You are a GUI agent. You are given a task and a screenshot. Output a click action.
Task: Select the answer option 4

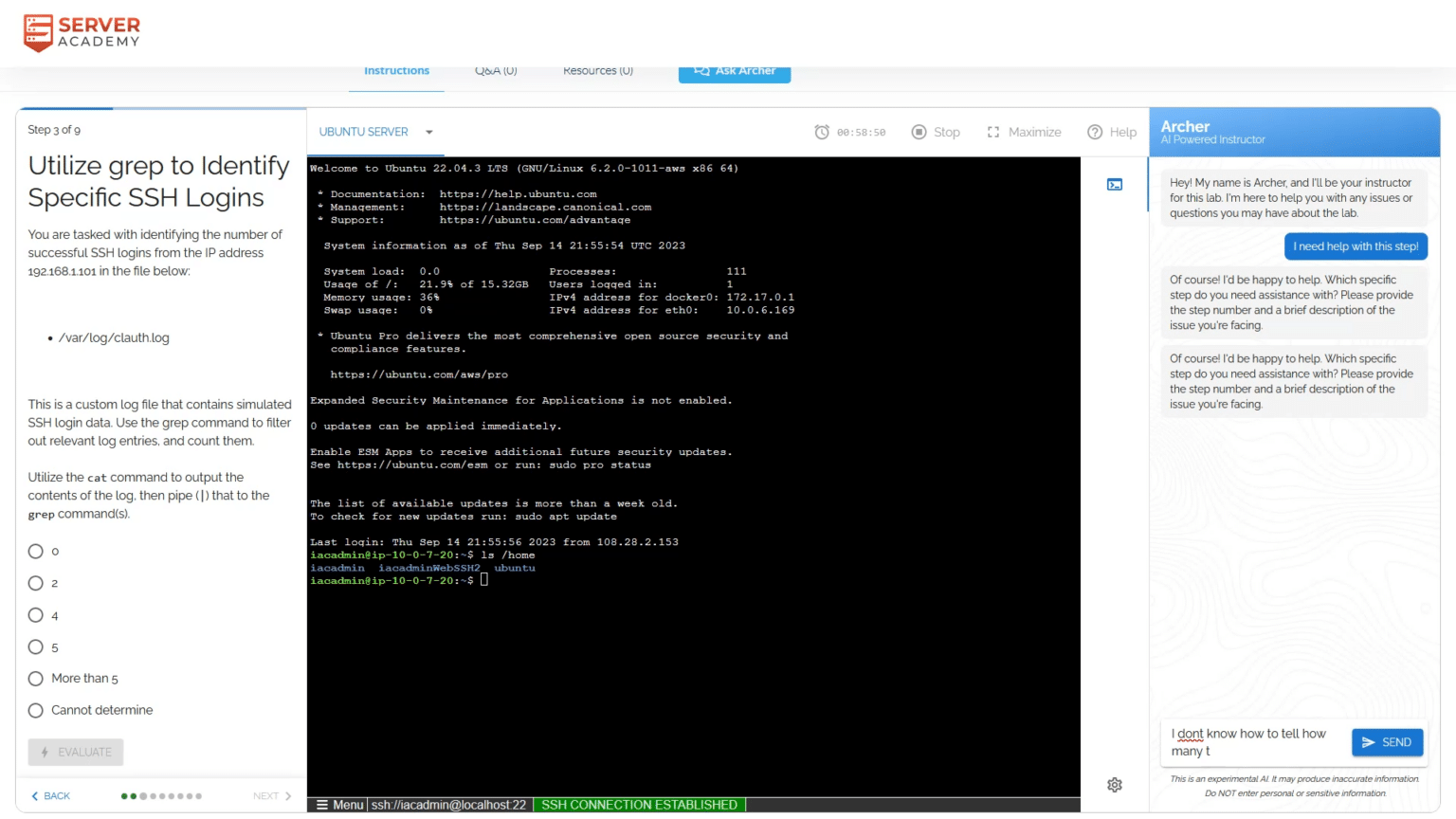point(36,615)
